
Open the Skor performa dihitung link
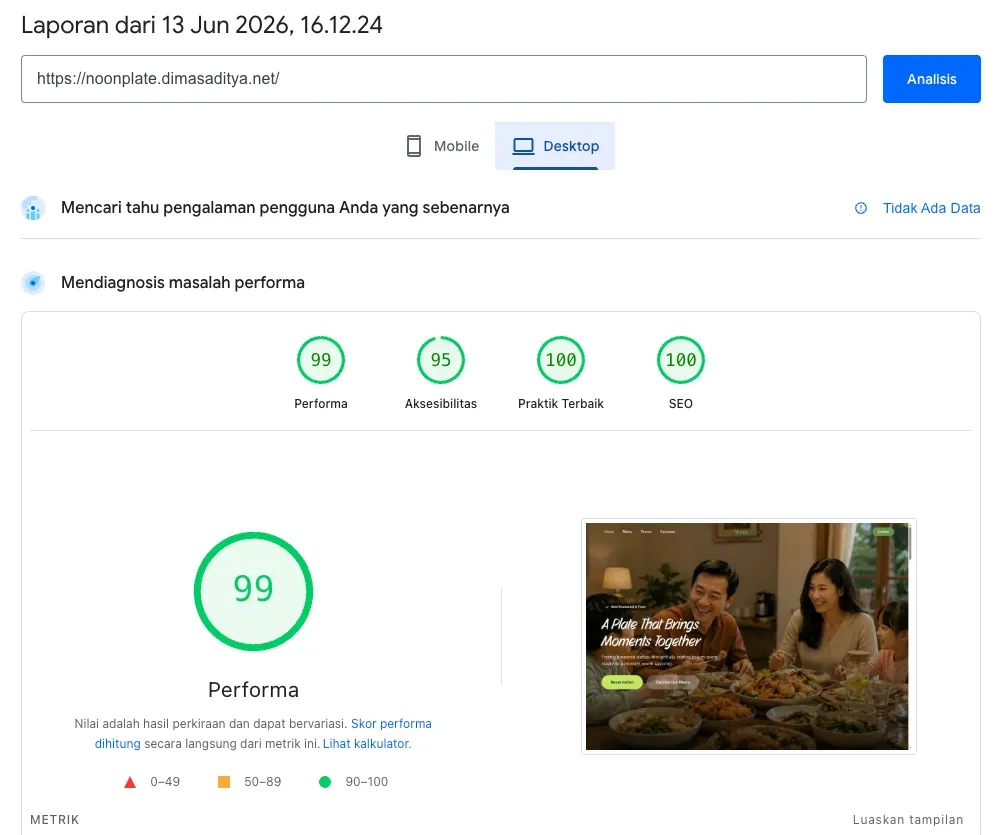pyautogui.click(x=391, y=724)
